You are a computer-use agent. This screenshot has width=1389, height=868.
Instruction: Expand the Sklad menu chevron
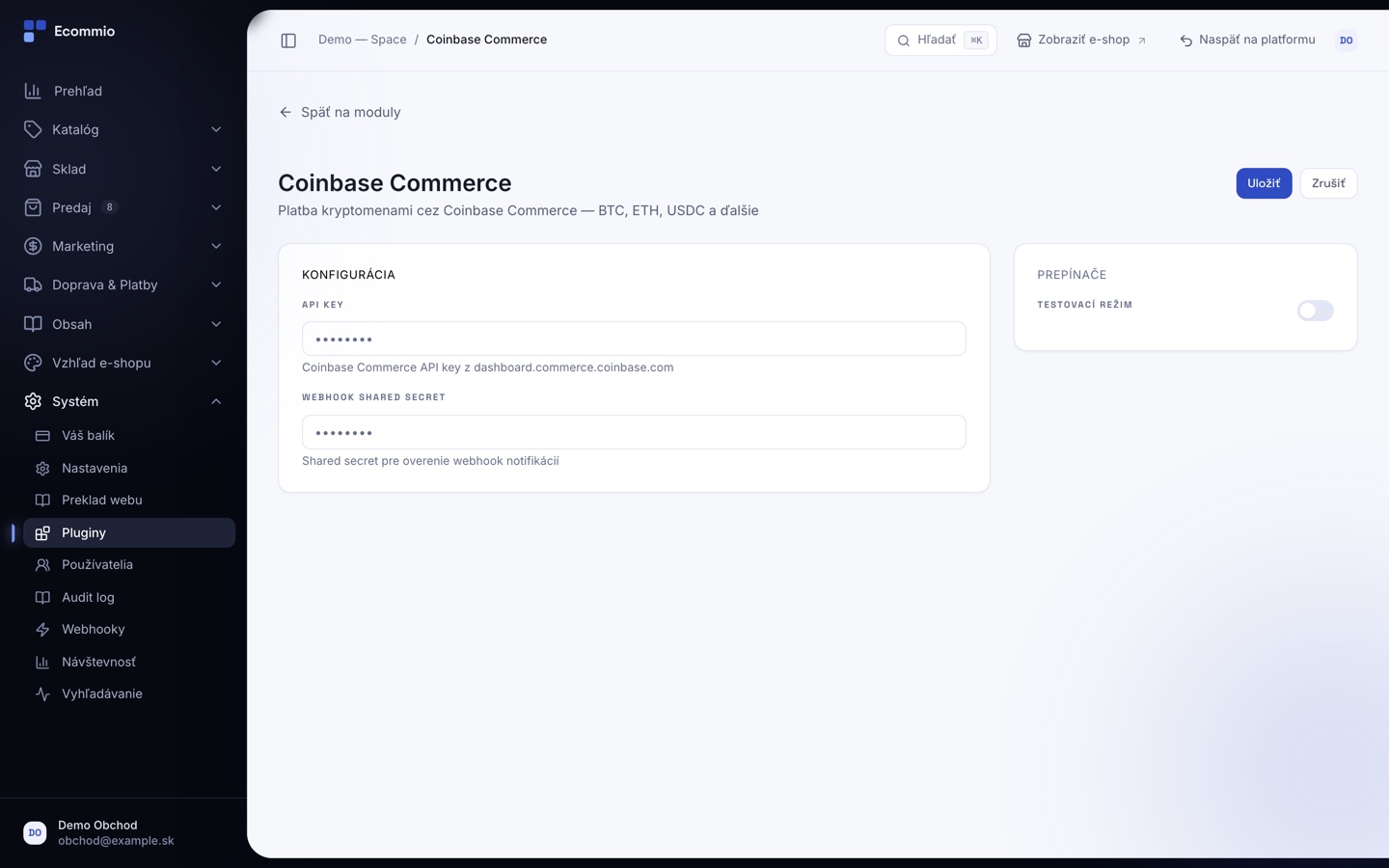tap(216, 169)
